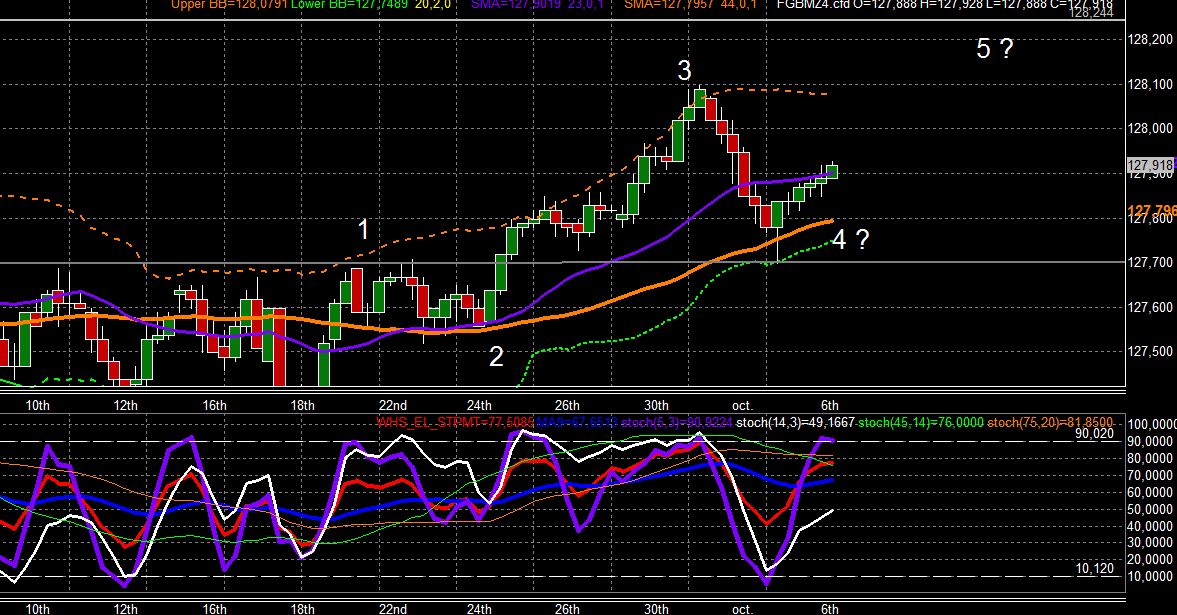Click '10,0000' on the stochastic scale

pos(1151,577)
